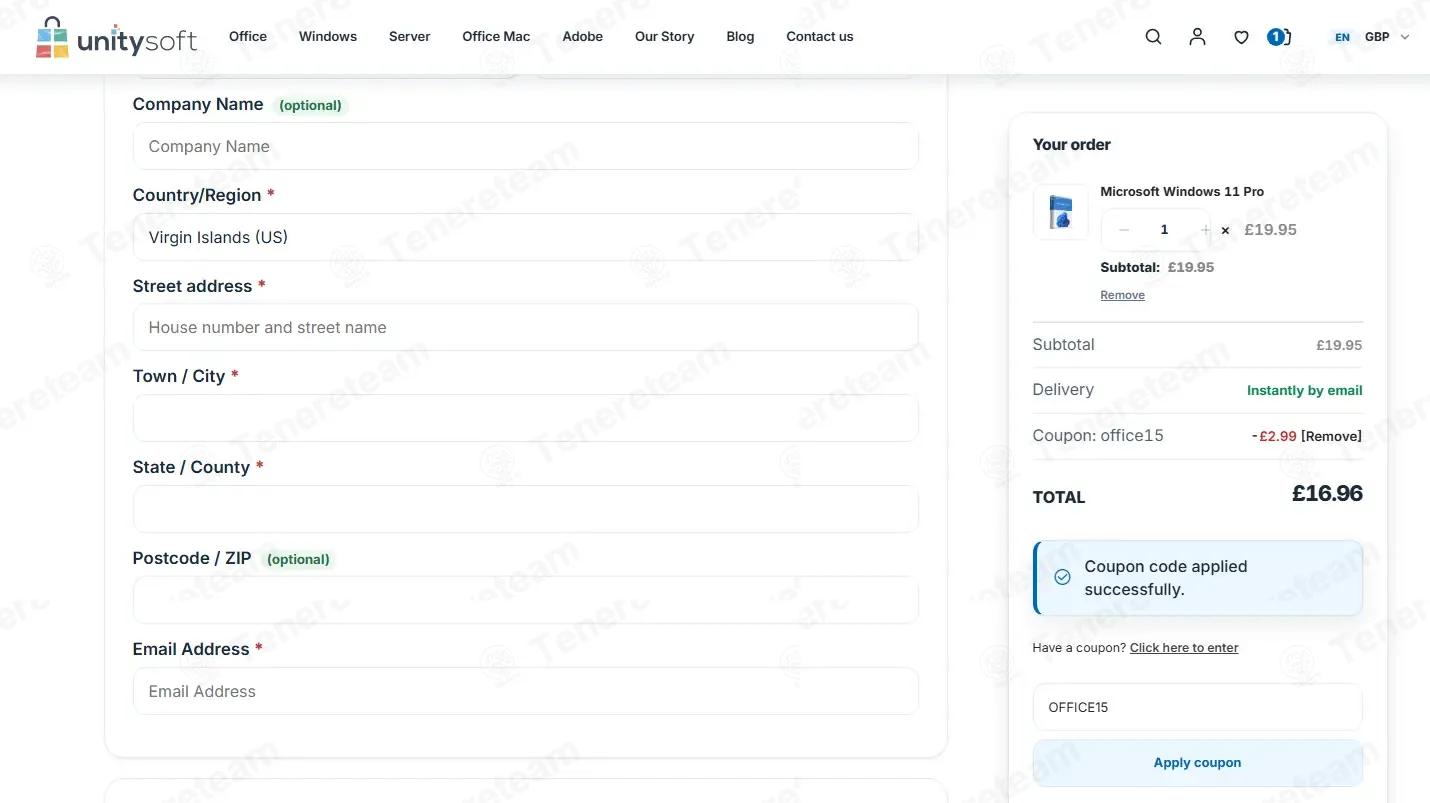Decrease Windows 11 Pro quantity
The image size is (1430, 803).
(x=1124, y=230)
